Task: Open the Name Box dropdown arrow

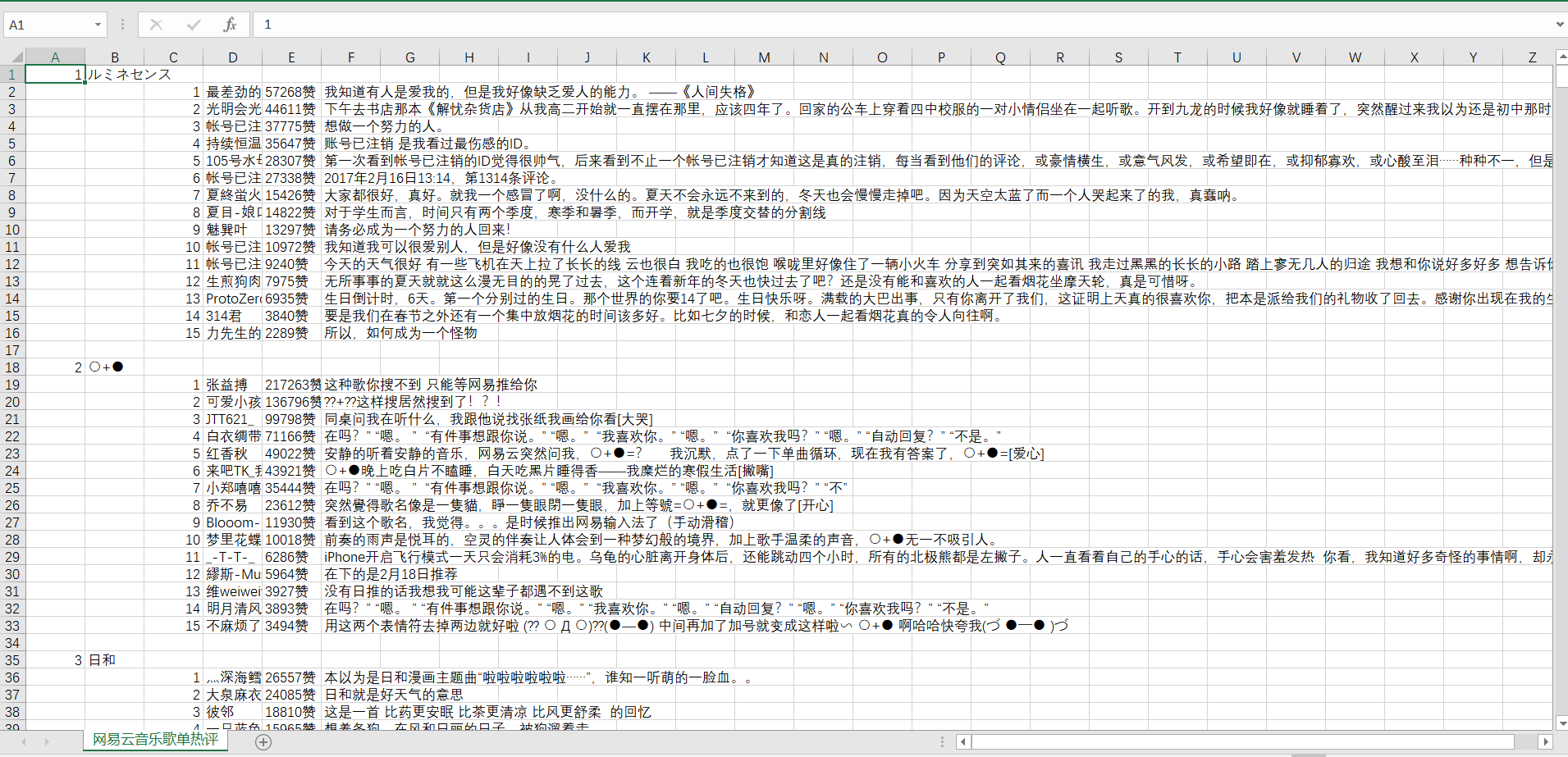Action: tap(98, 25)
